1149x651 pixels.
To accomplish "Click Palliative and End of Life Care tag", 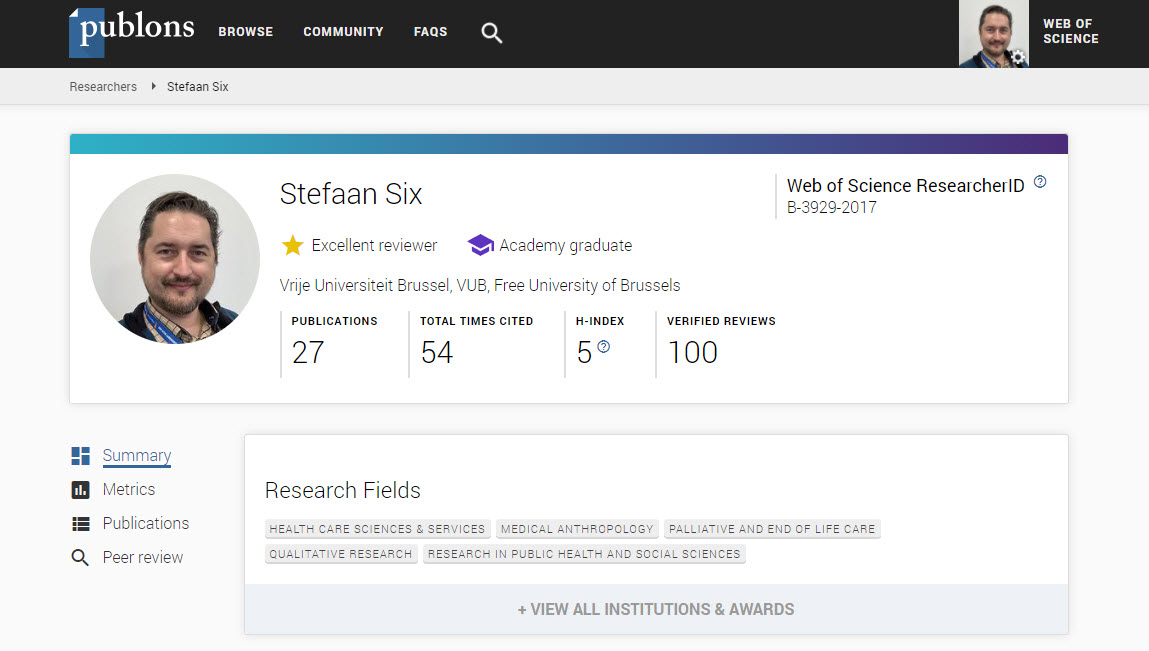I will click(x=772, y=529).
